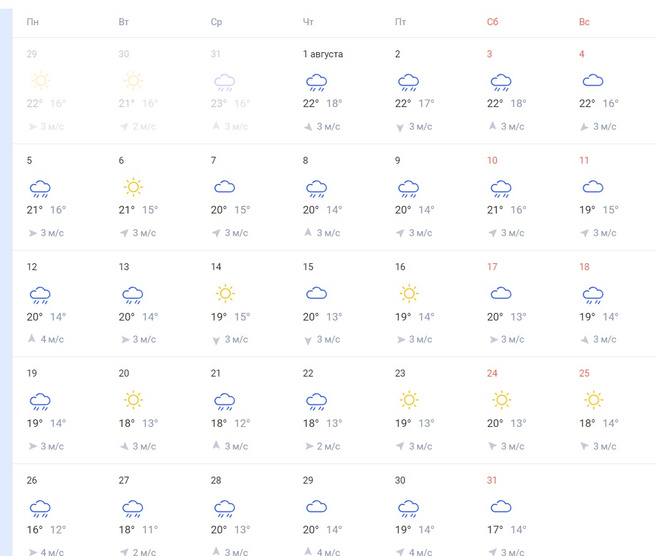Viewport: 656px width, 556px height.
Task: Click the wind arrow icon on August 12
Action: (33, 339)
